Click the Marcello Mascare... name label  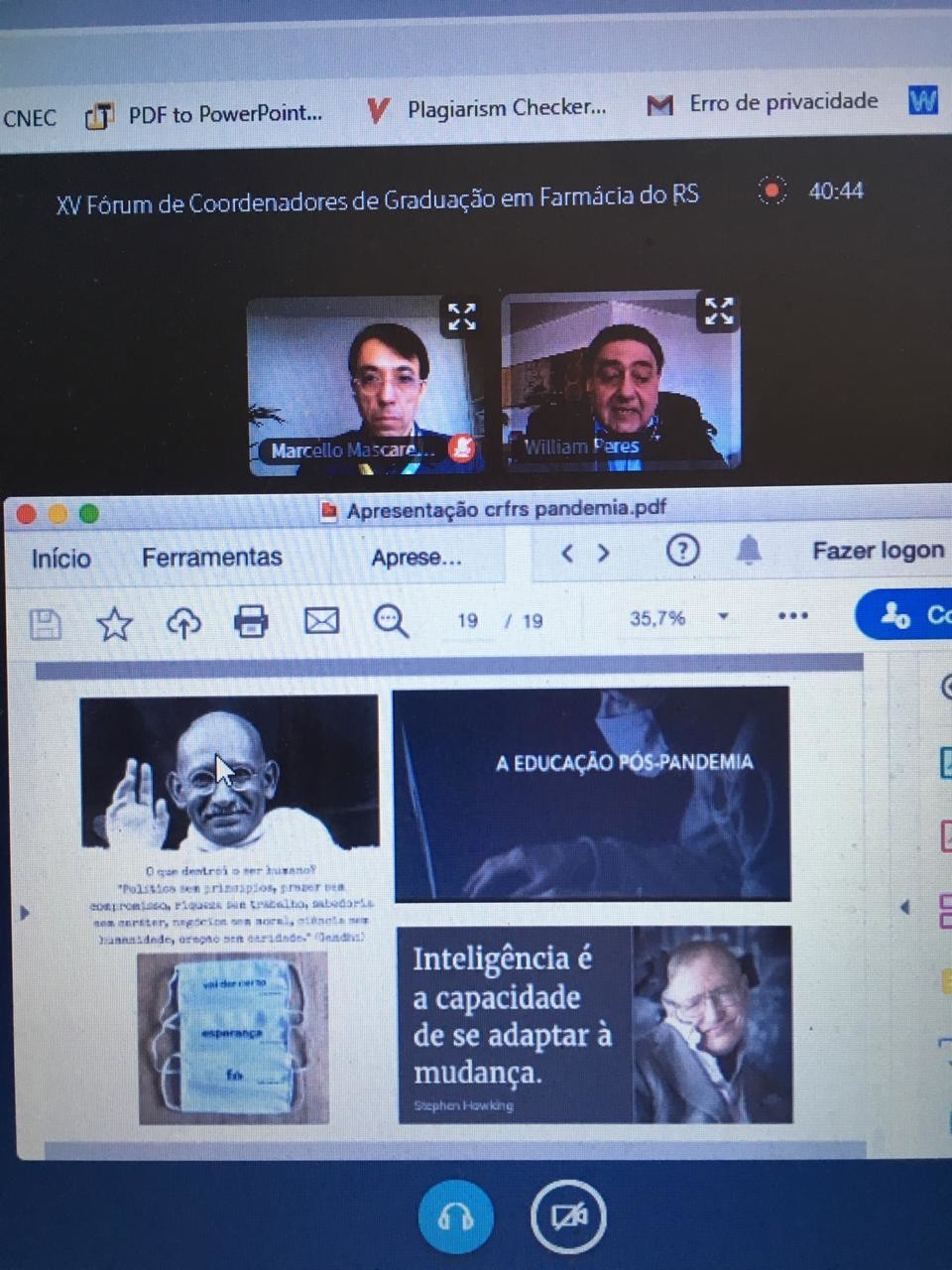click(x=353, y=450)
